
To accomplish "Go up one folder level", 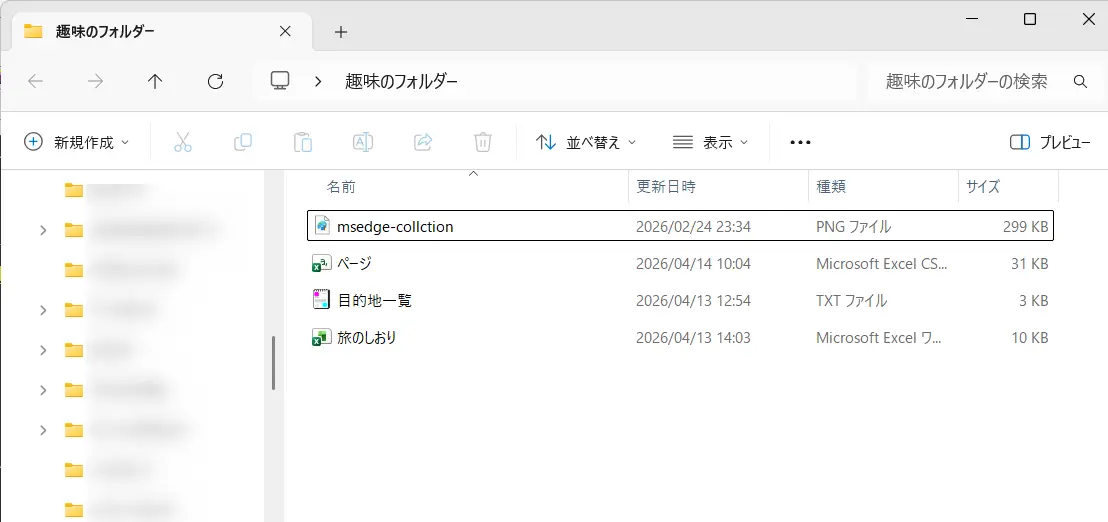I will [x=155, y=82].
